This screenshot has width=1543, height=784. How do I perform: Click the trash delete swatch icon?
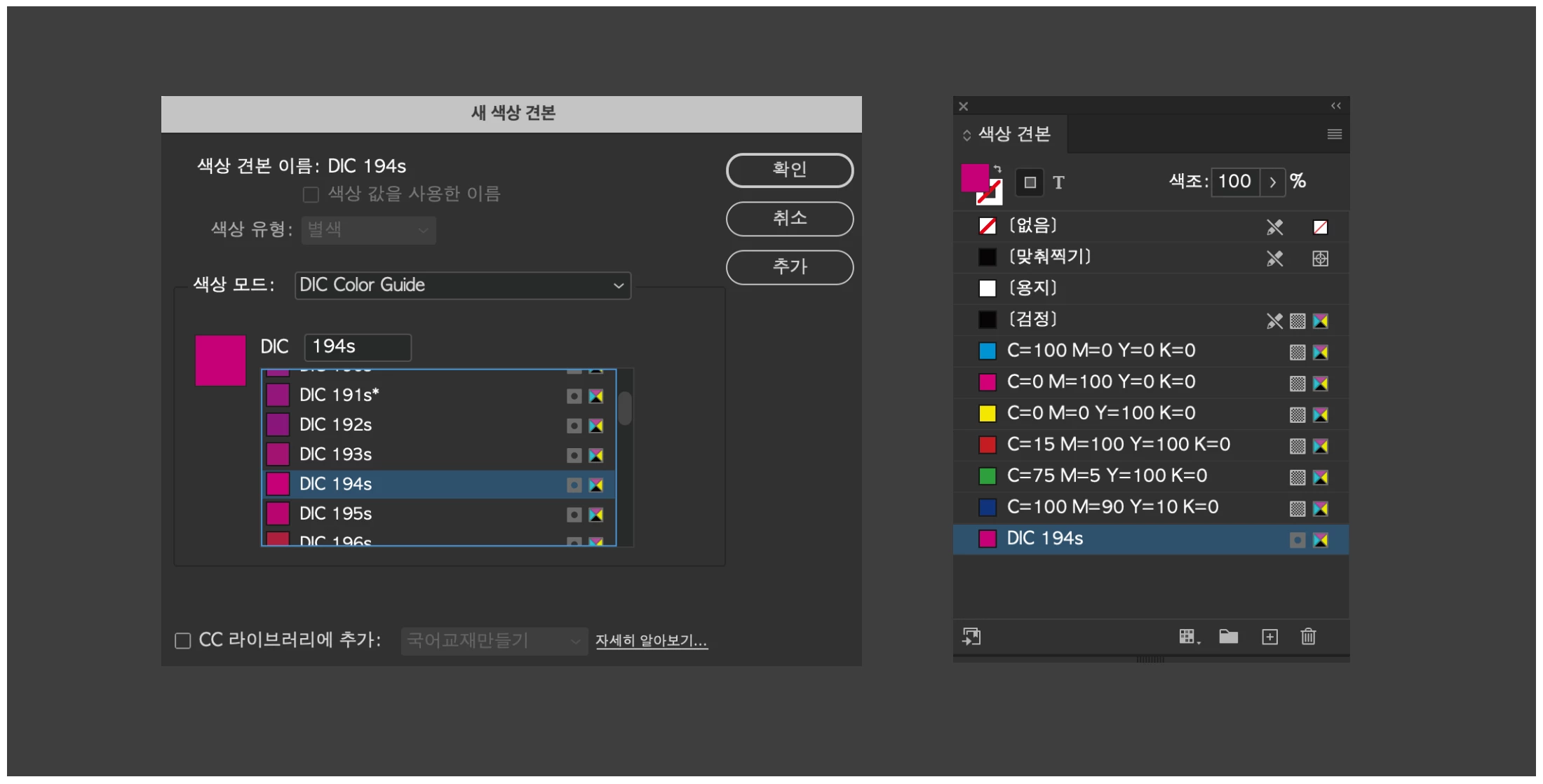[1308, 637]
